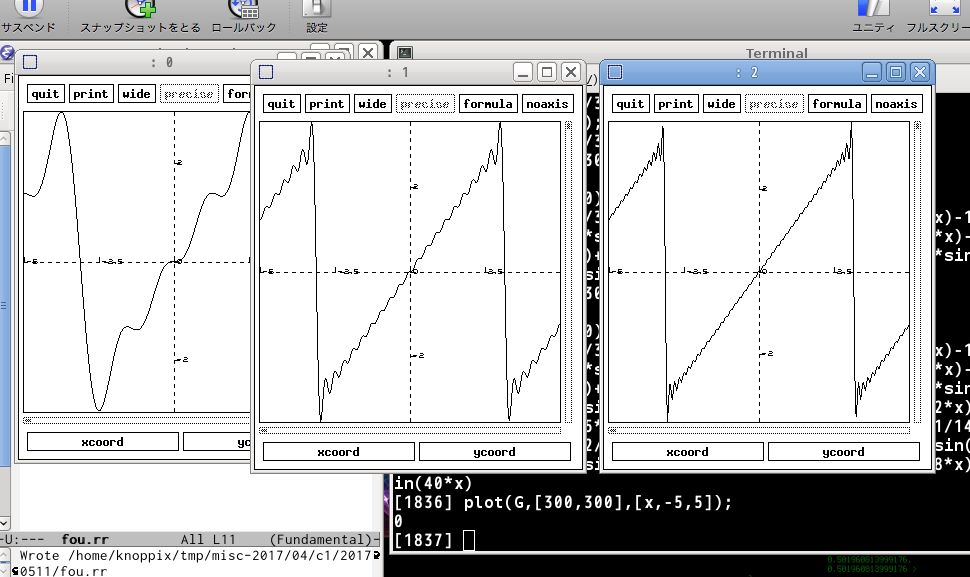Close plot window 1

click(571, 72)
